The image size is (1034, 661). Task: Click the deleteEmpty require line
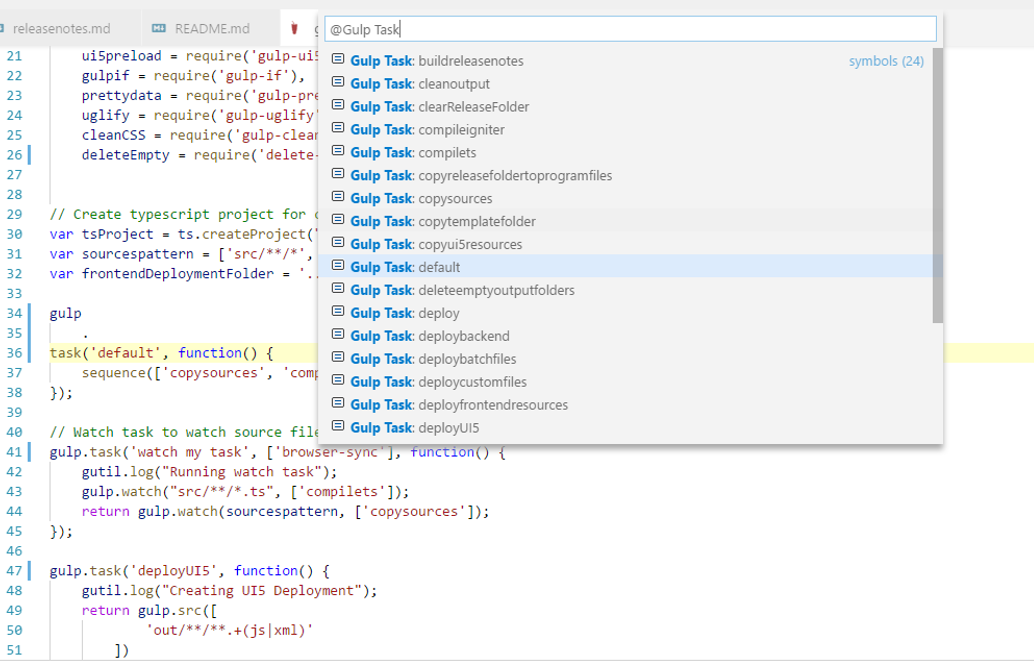point(199,155)
